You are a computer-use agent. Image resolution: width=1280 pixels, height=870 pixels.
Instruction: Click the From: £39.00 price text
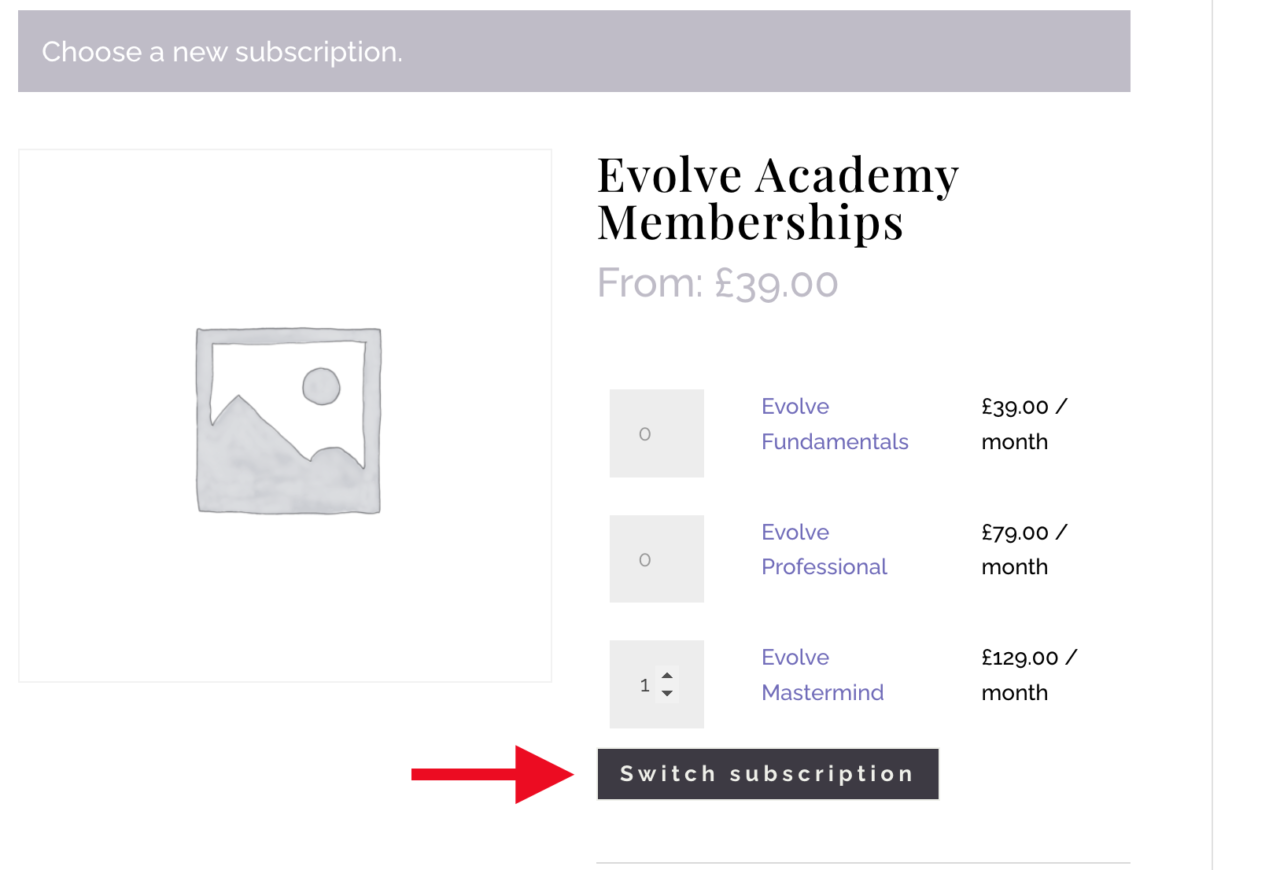pyautogui.click(x=717, y=283)
